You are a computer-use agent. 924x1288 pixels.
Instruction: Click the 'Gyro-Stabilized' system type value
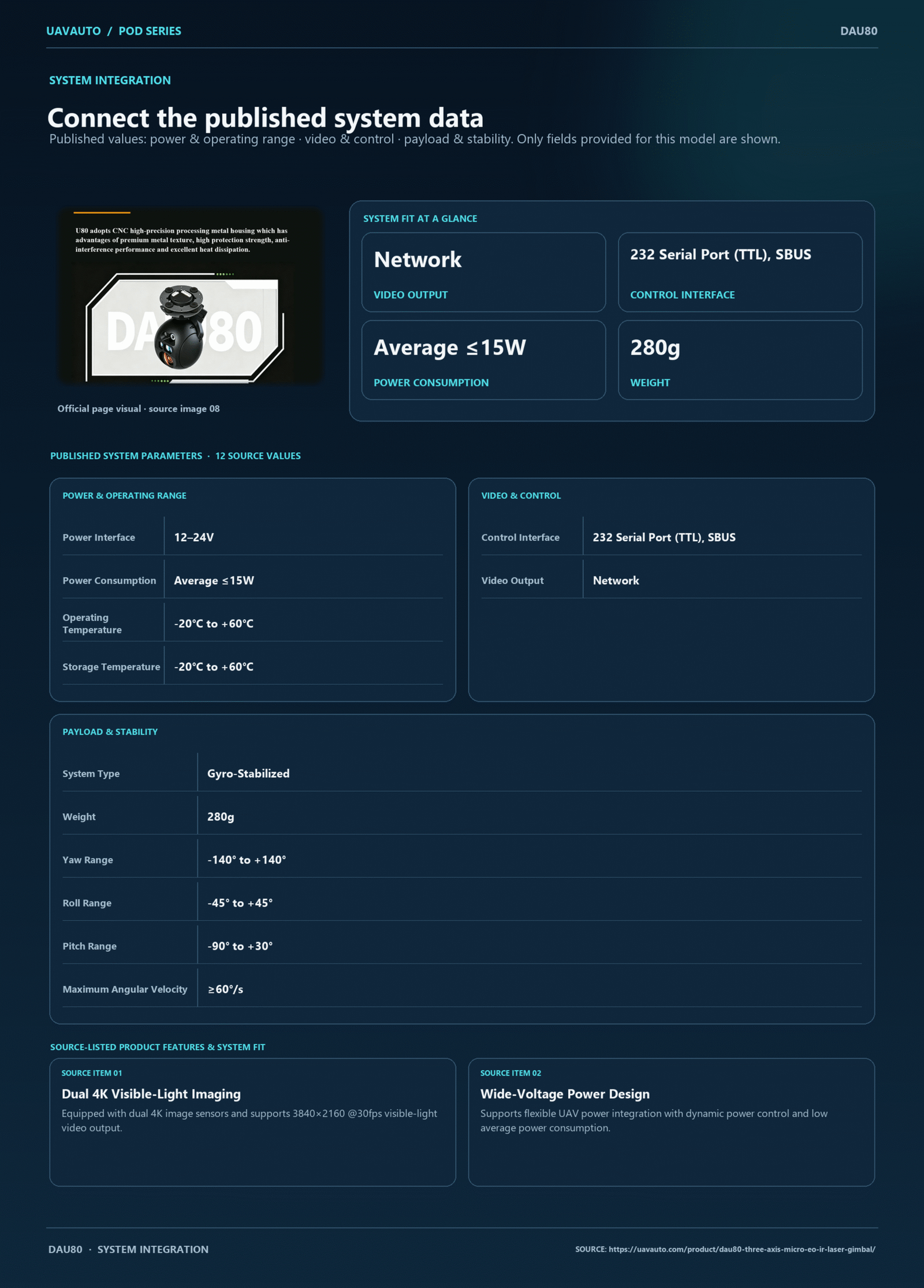pyautogui.click(x=248, y=773)
